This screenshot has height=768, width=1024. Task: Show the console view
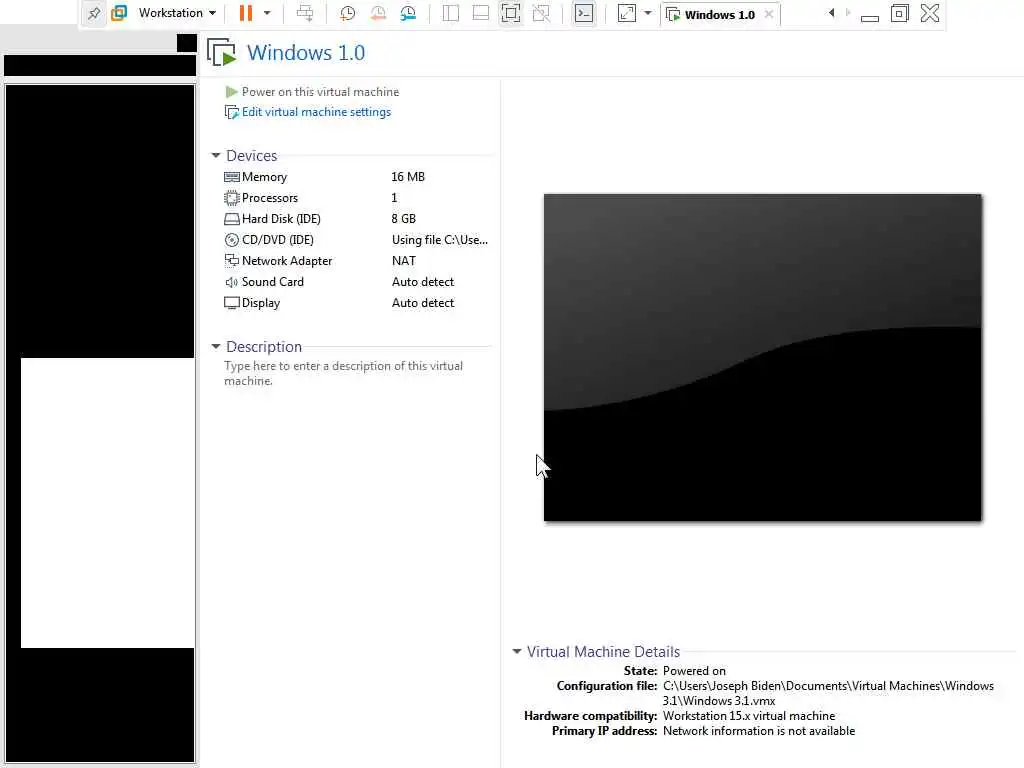click(x=584, y=13)
